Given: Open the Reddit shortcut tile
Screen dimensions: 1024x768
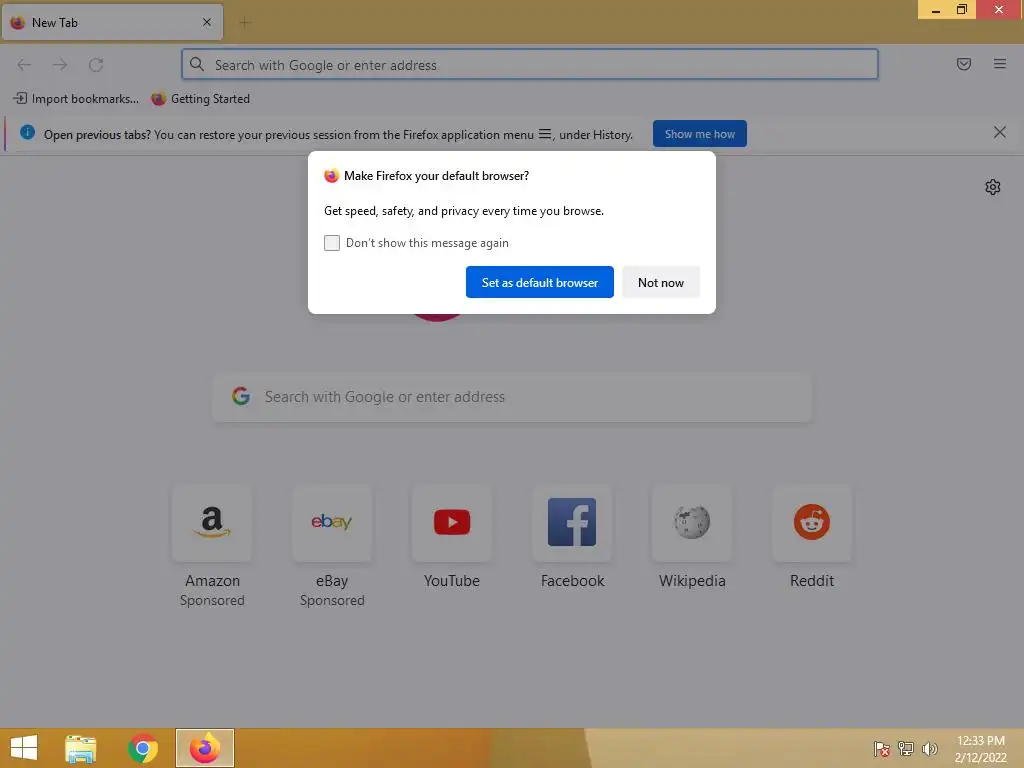Looking at the screenshot, I should click(812, 522).
